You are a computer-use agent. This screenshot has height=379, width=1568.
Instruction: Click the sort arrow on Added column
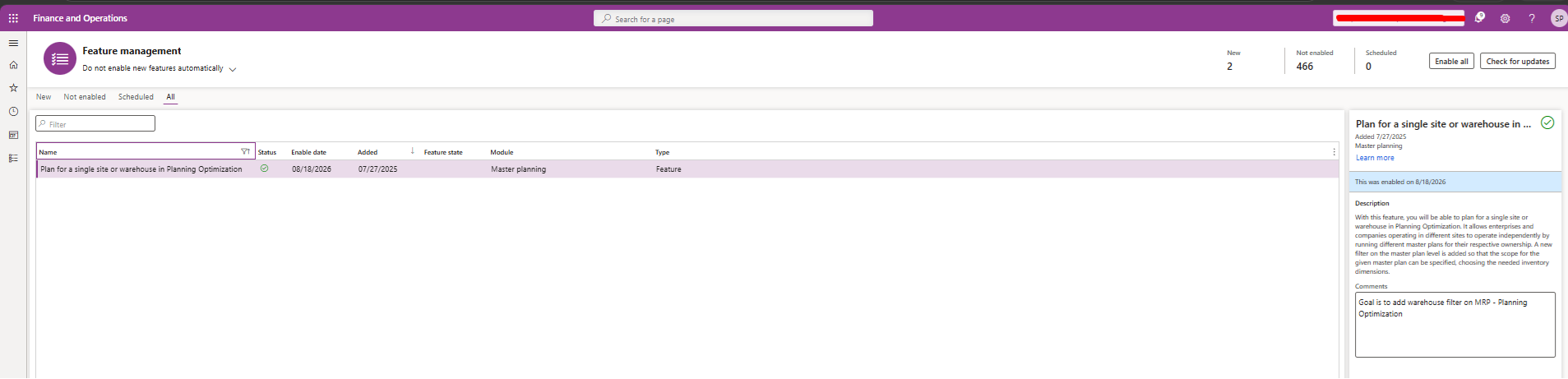(412, 151)
